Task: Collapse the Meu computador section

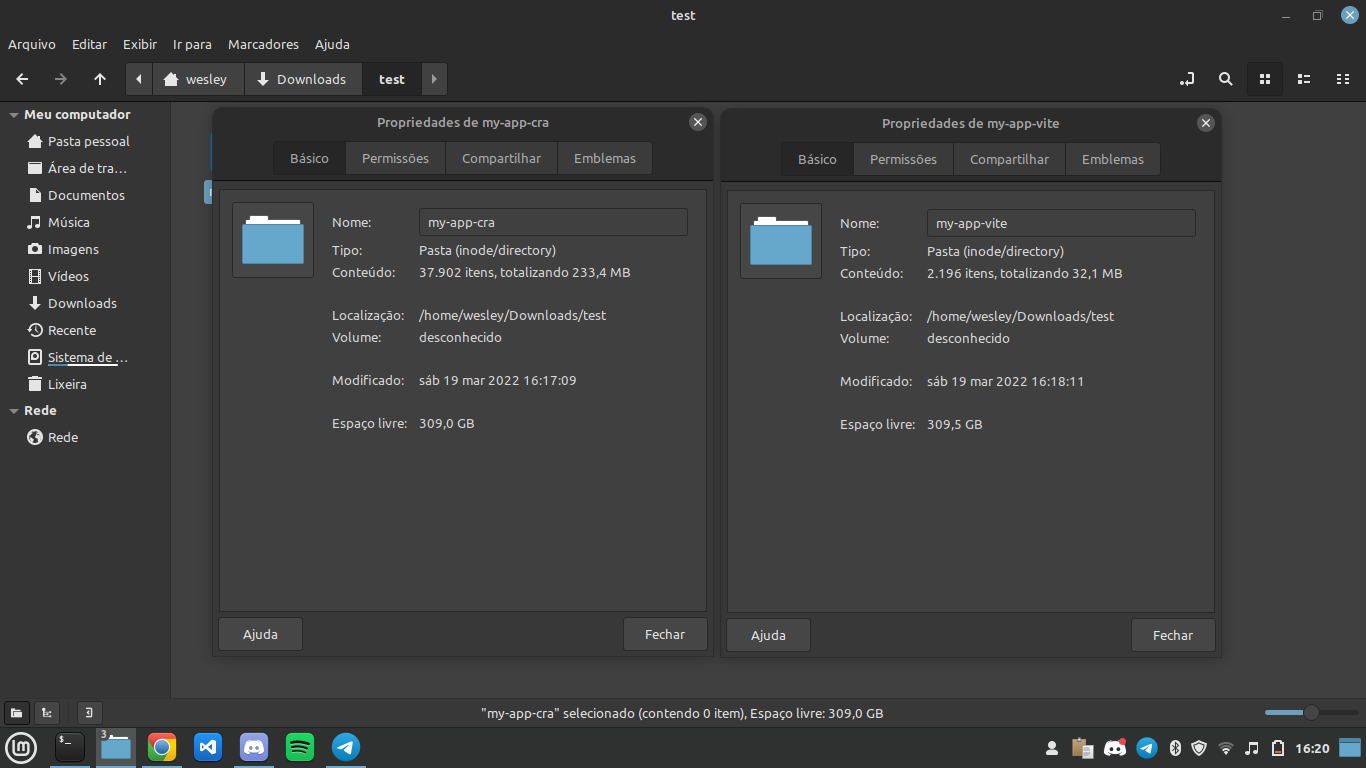Action: pos(12,114)
